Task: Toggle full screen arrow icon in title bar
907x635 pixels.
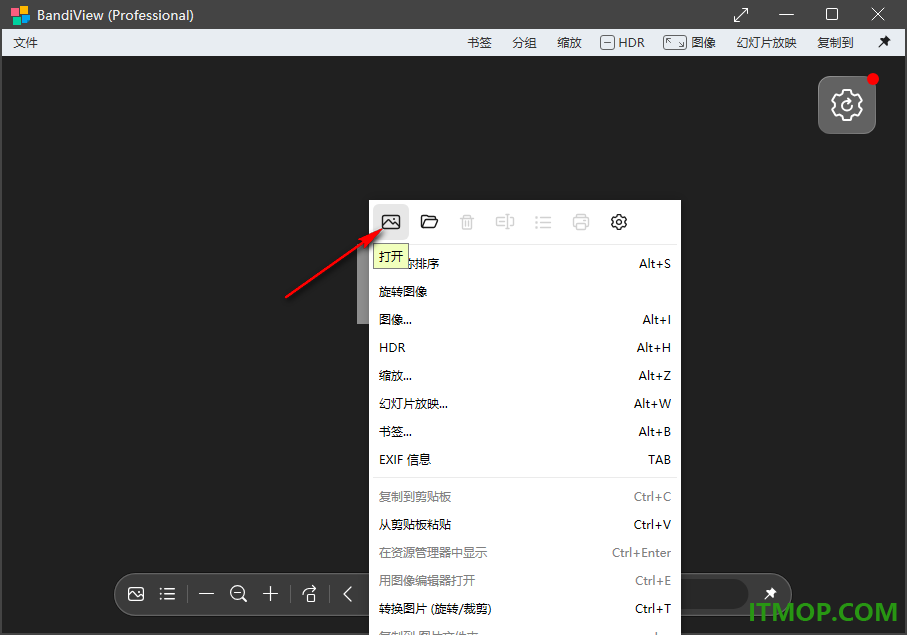Action: tap(741, 14)
